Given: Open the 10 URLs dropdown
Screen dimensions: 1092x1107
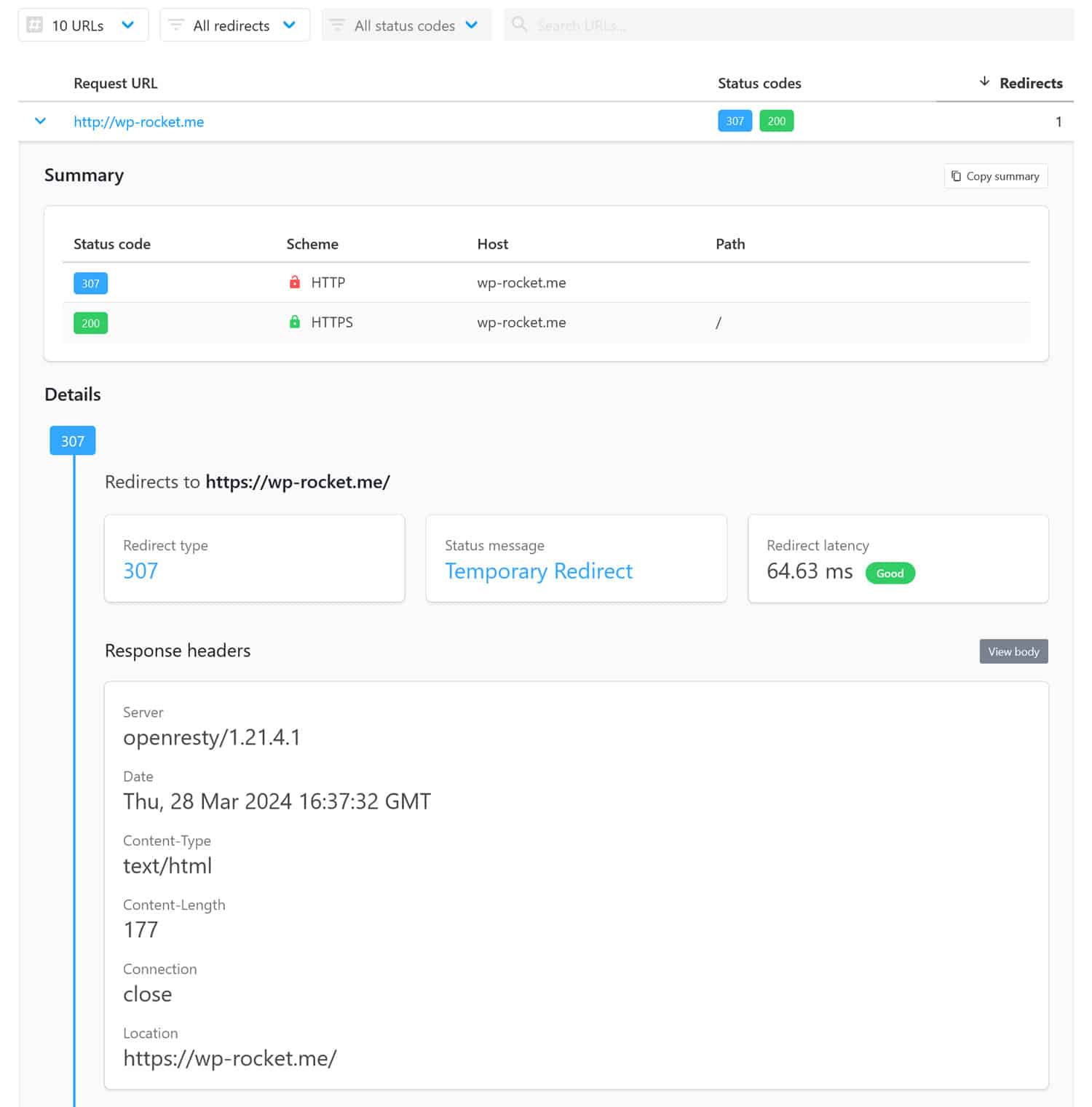Looking at the screenshot, I should [x=82, y=25].
